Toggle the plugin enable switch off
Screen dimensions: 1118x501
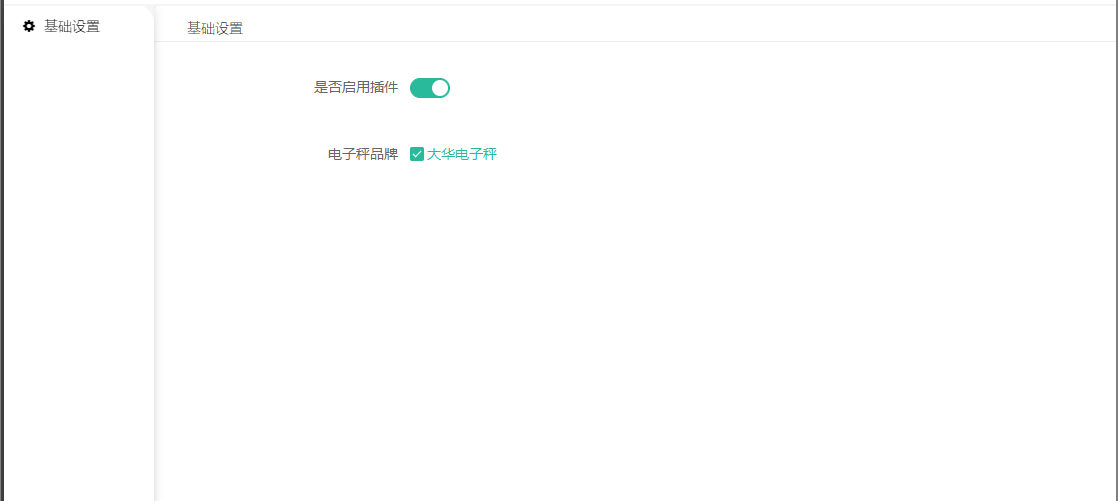point(429,88)
